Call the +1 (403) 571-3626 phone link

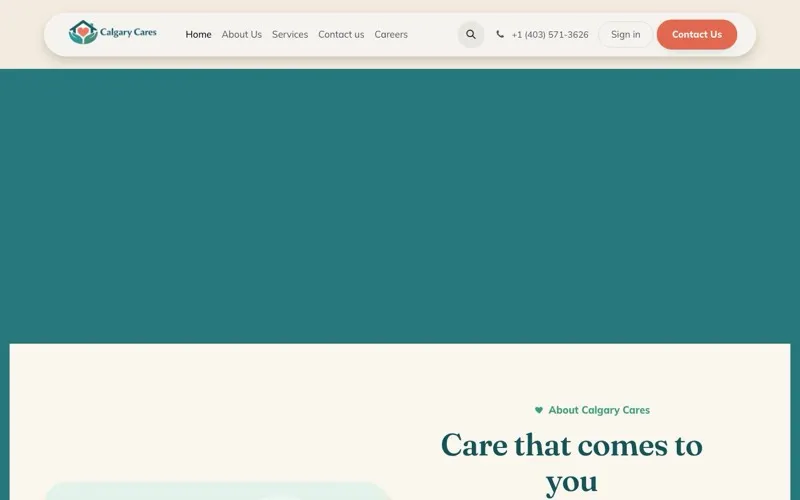click(549, 35)
